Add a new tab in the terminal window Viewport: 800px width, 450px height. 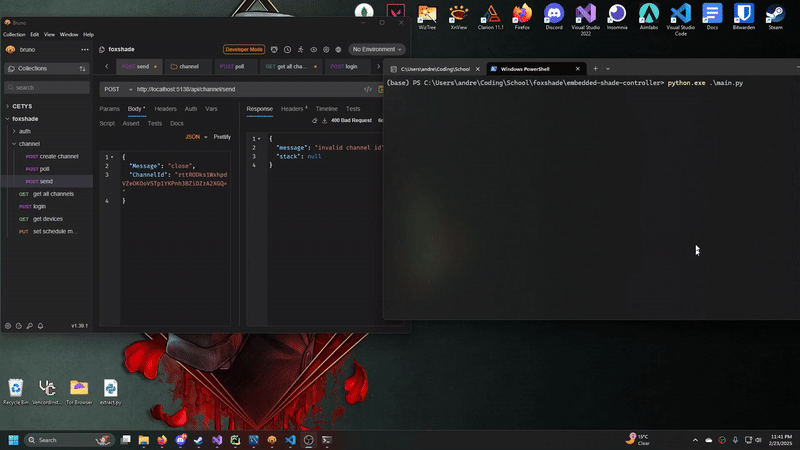click(x=595, y=69)
